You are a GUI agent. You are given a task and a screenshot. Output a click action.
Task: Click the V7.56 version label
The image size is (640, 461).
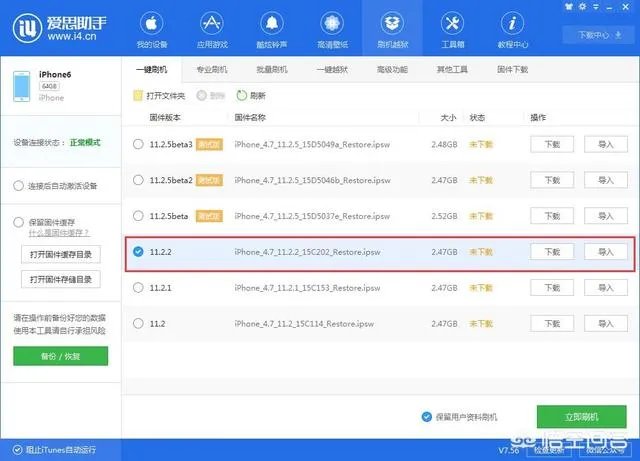pyautogui.click(x=509, y=450)
